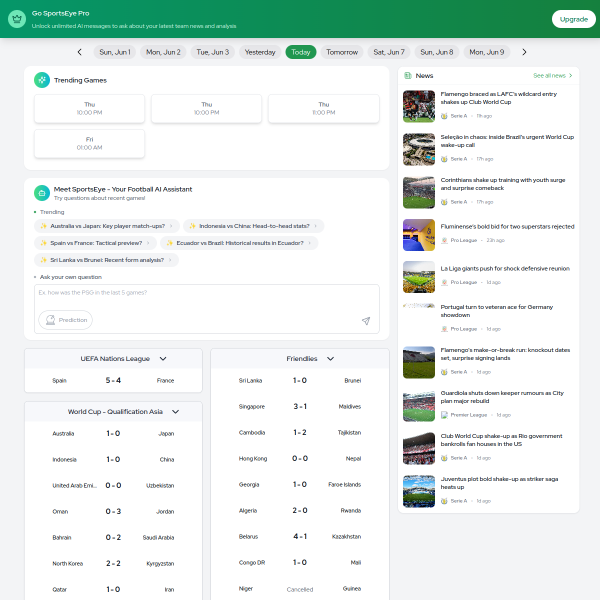
Task: Click the Prediction button
Action: [65, 320]
